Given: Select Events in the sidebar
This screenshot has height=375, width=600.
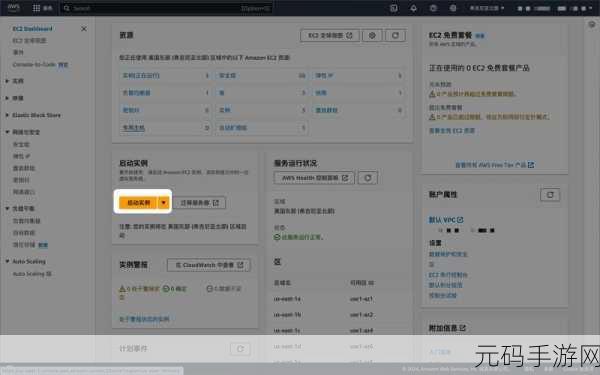Looking at the screenshot, I should tap(18, 52).
